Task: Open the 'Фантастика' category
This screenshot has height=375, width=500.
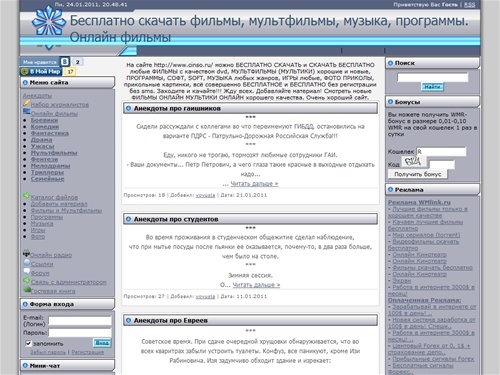Action: click(x=50, y=133)
